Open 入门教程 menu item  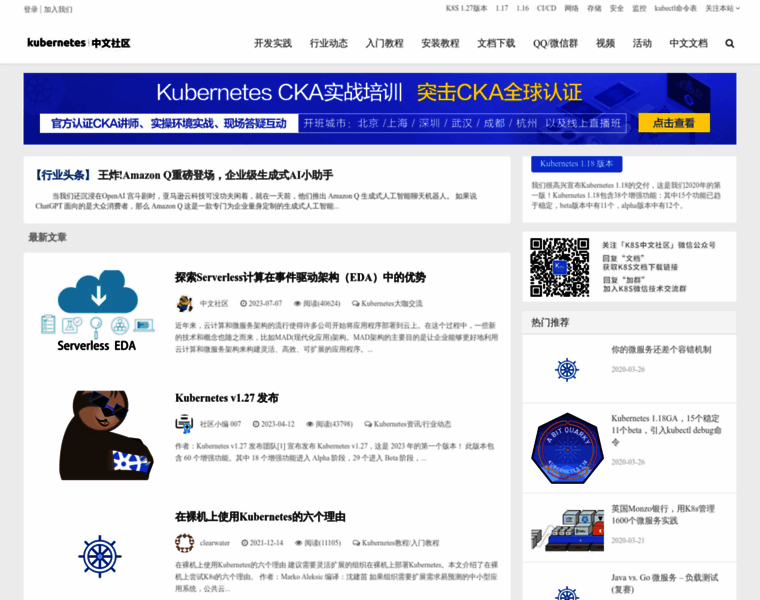click(x=384, y=44)
